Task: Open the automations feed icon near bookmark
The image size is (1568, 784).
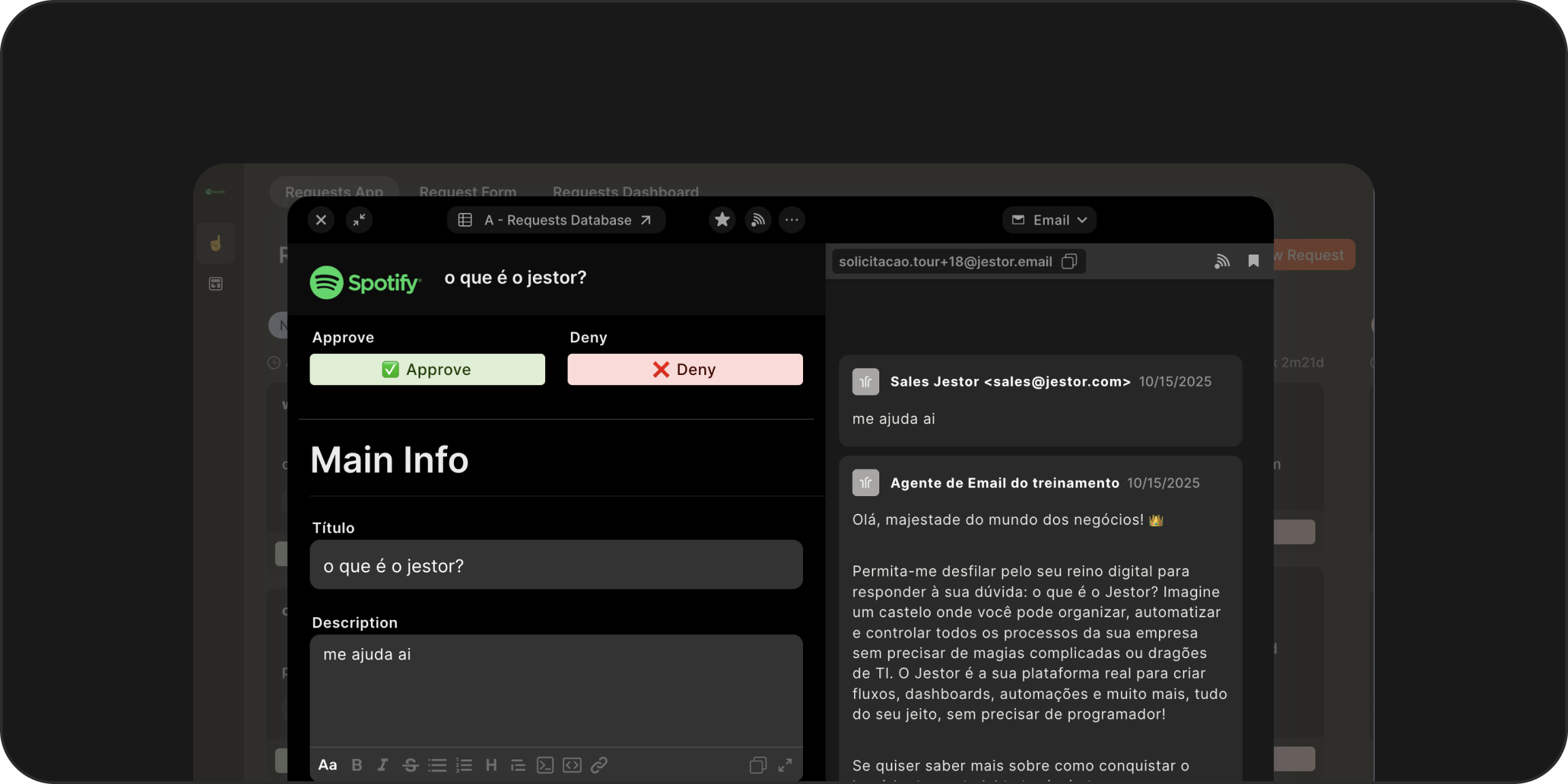Action: [1222, 261]
